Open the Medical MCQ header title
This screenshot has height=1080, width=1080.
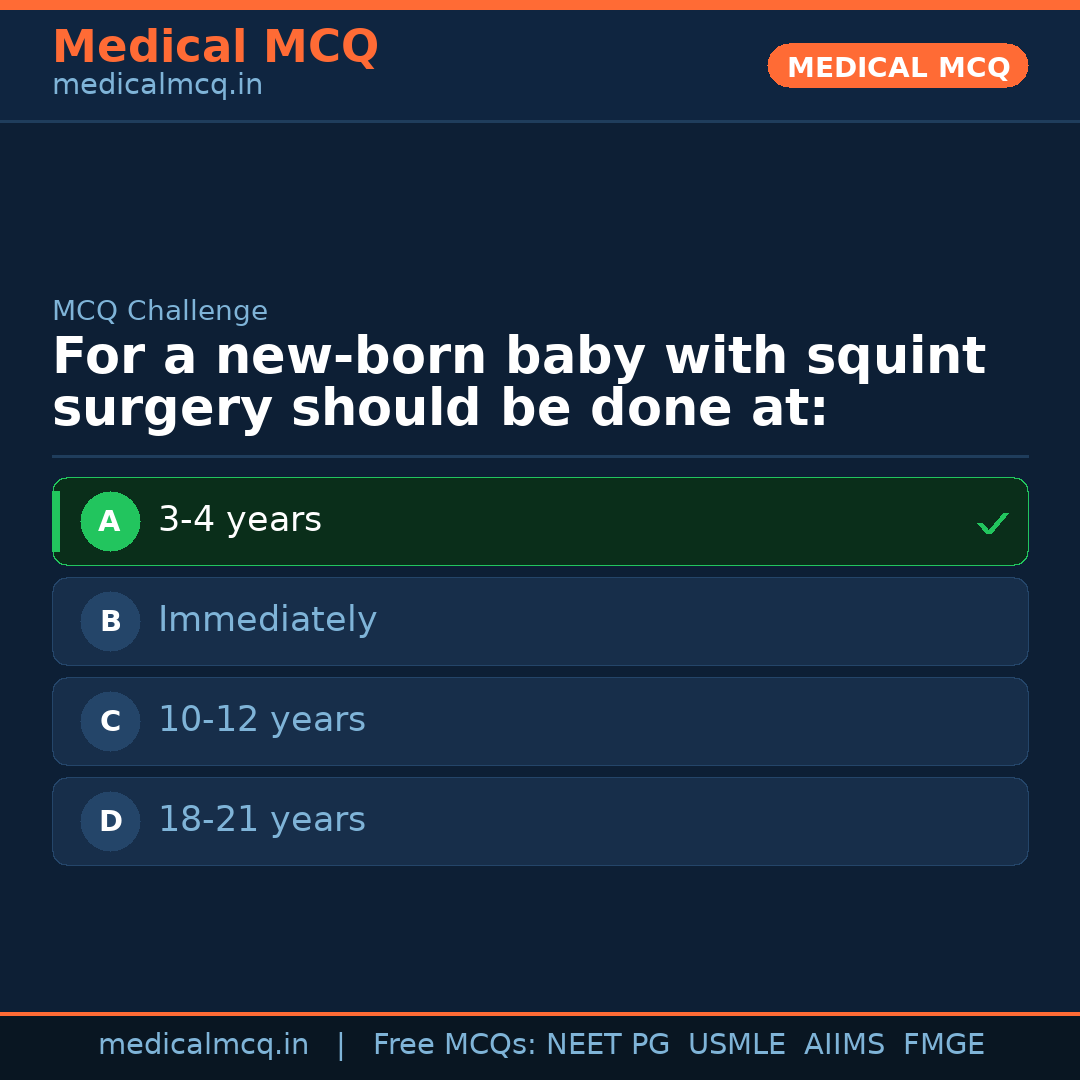(x=215, y=47)
